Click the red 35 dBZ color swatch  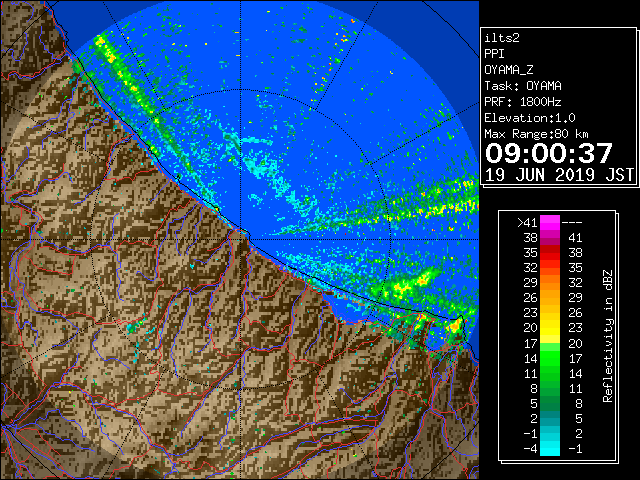(x=550, y=253)
